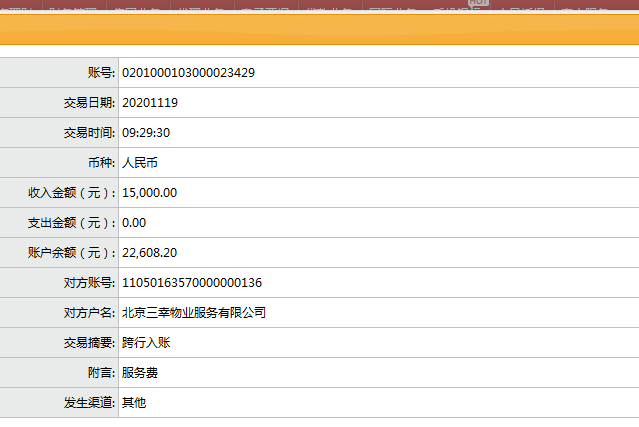Click the account balance 22,608.20
639x427 pixels.
coord(150,253)
